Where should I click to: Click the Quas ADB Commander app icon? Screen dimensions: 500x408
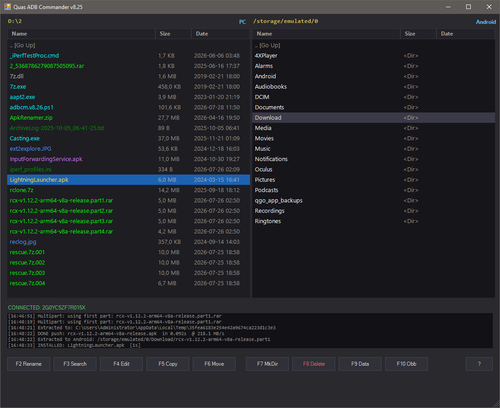point(7,7)
